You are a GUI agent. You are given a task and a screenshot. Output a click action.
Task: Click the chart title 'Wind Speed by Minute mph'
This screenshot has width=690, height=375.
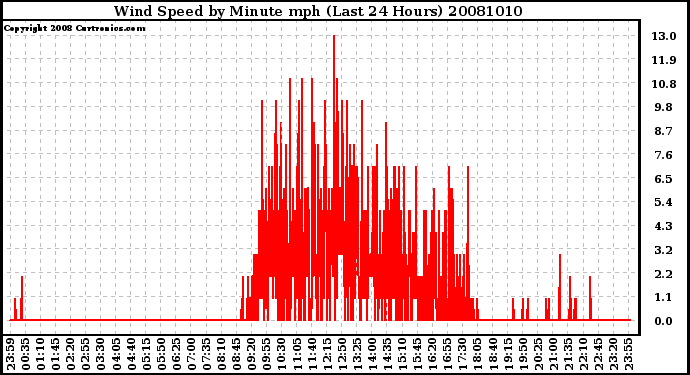[x=217, y=11]
